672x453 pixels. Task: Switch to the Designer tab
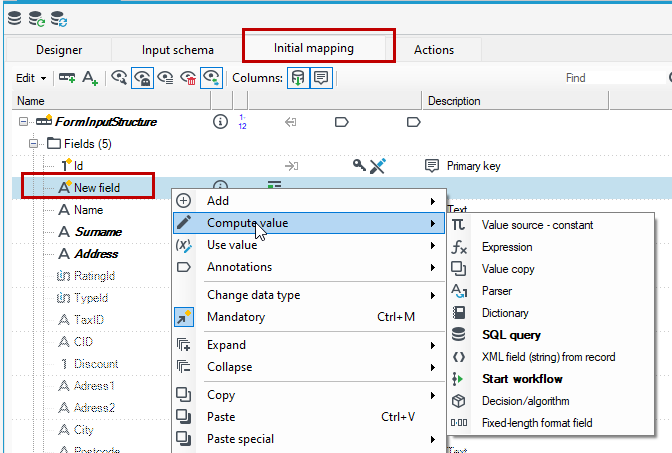click(59, 50)
